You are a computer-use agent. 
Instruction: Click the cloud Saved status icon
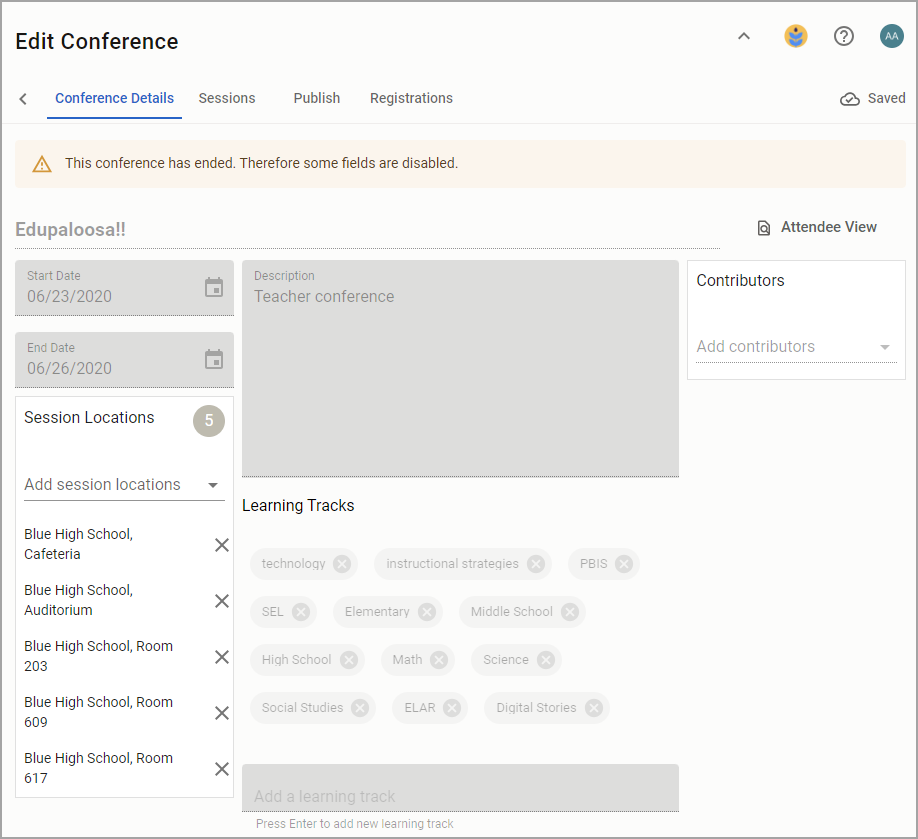(850, 99)
